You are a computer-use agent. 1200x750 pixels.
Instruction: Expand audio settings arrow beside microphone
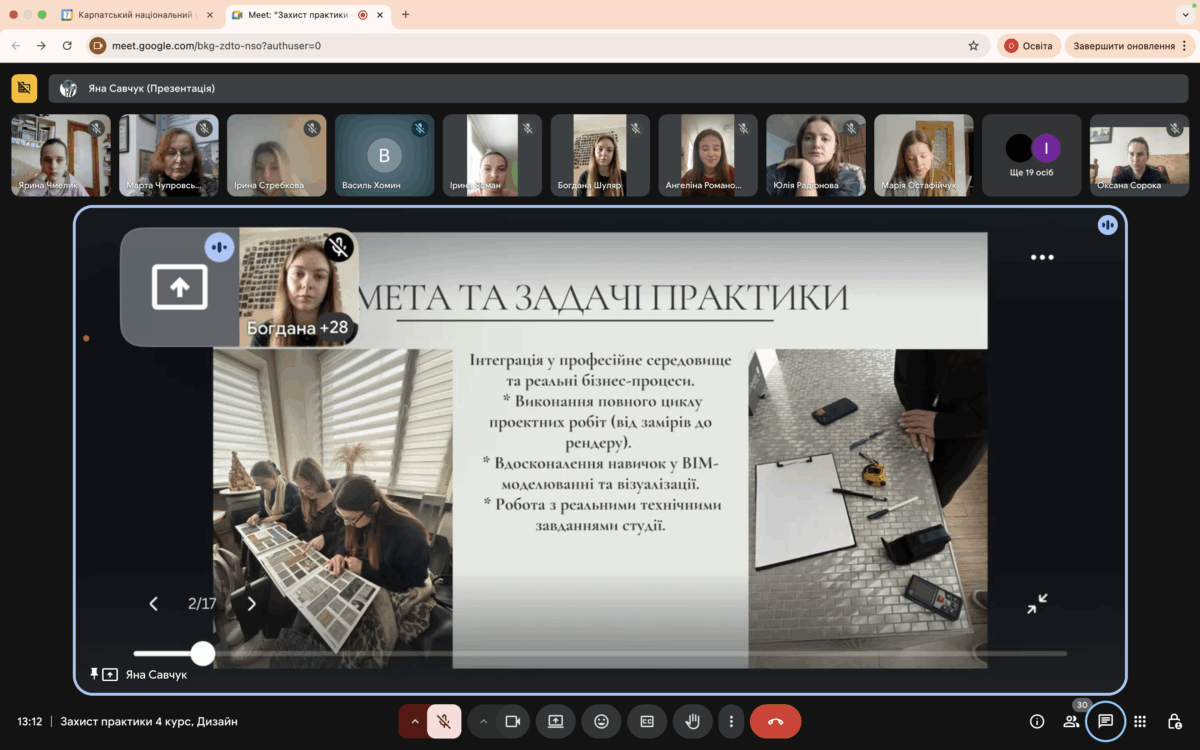tap(414, 721)
